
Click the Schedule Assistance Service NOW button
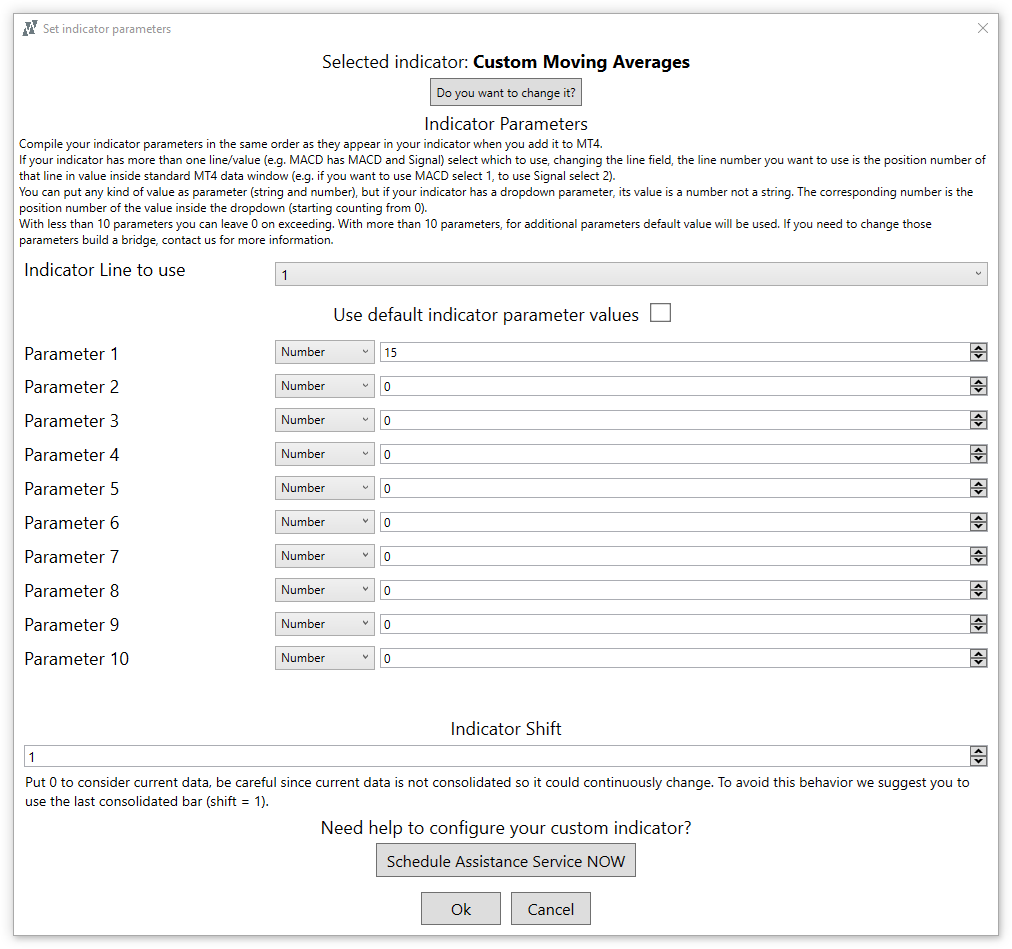pos(505,860)
